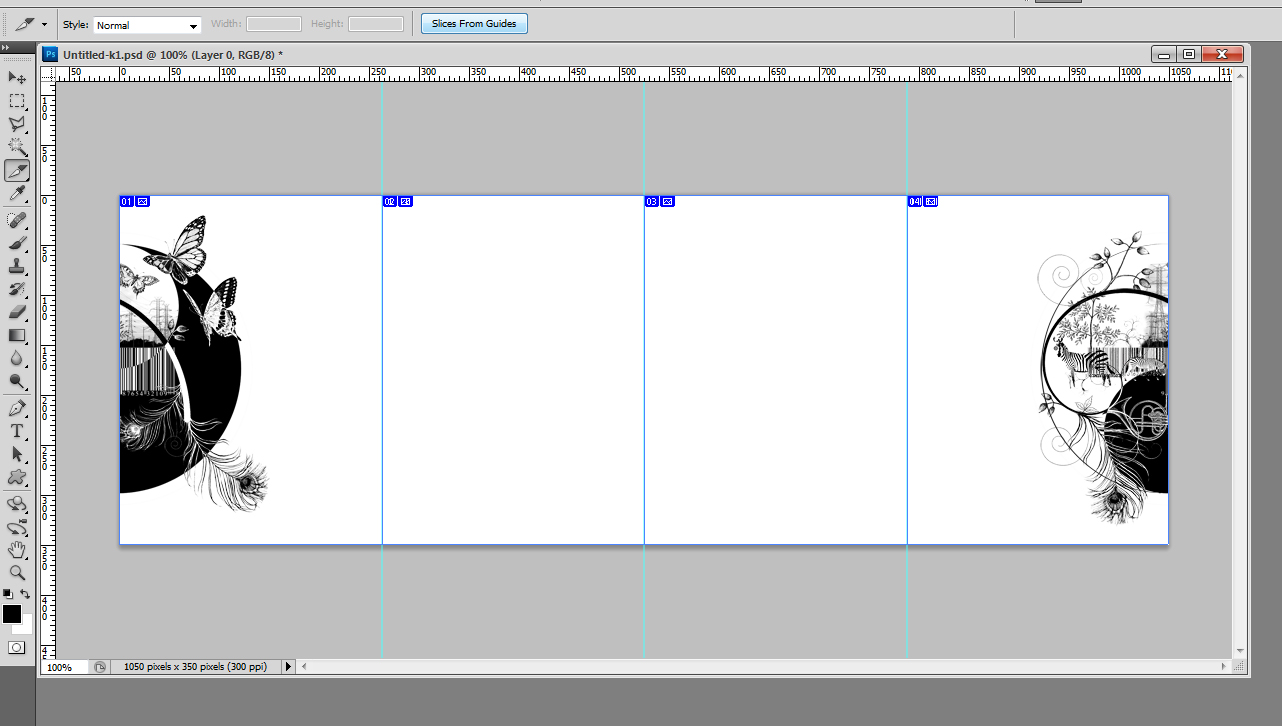Viewport: 1282px width, 726px height.
Task: Choose the Polygonal Lasso tool
Action: point(17,124)
